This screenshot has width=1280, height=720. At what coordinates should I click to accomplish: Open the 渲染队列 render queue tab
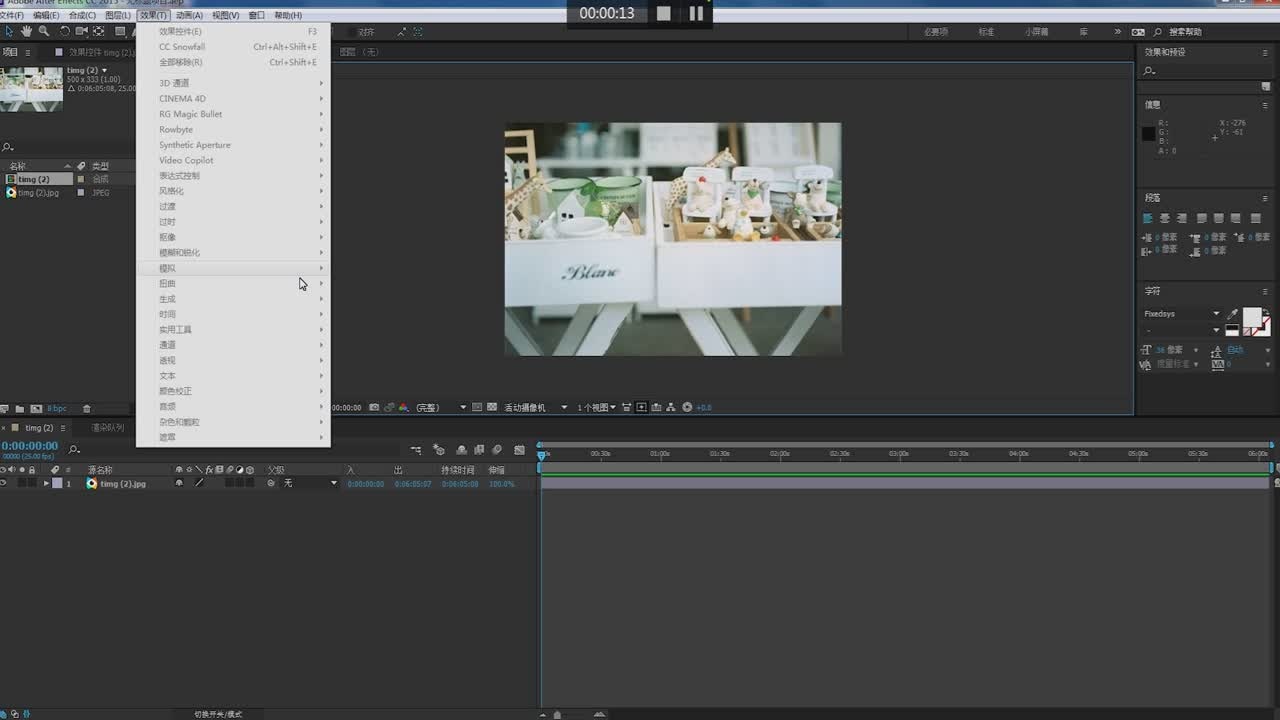(108, 428)
